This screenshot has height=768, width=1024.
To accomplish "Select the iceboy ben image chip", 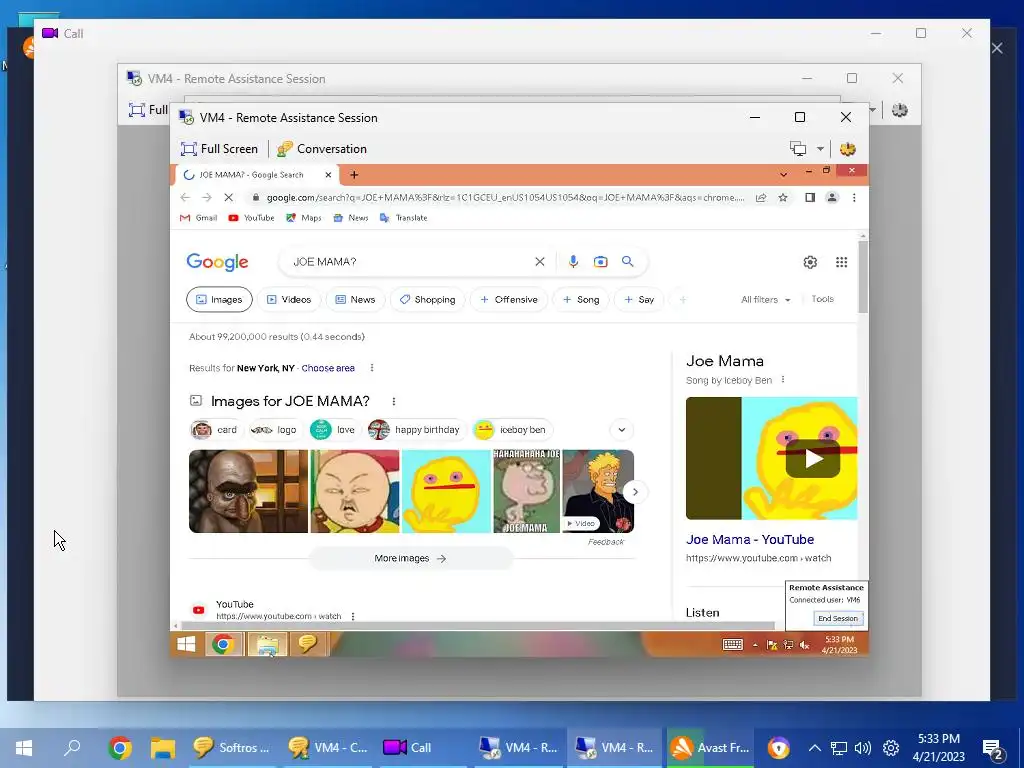I will 511,430.
